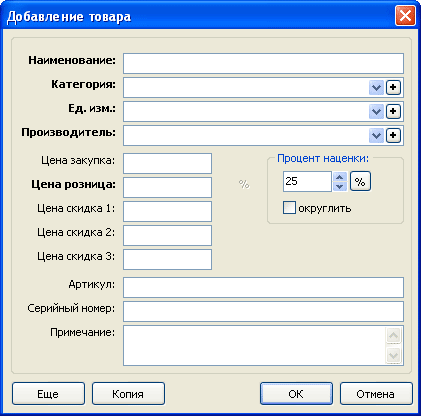This screenshot has height=416, width=421.
Task: Click the plus icon beside Производитель
Action: tap(393, 135)
